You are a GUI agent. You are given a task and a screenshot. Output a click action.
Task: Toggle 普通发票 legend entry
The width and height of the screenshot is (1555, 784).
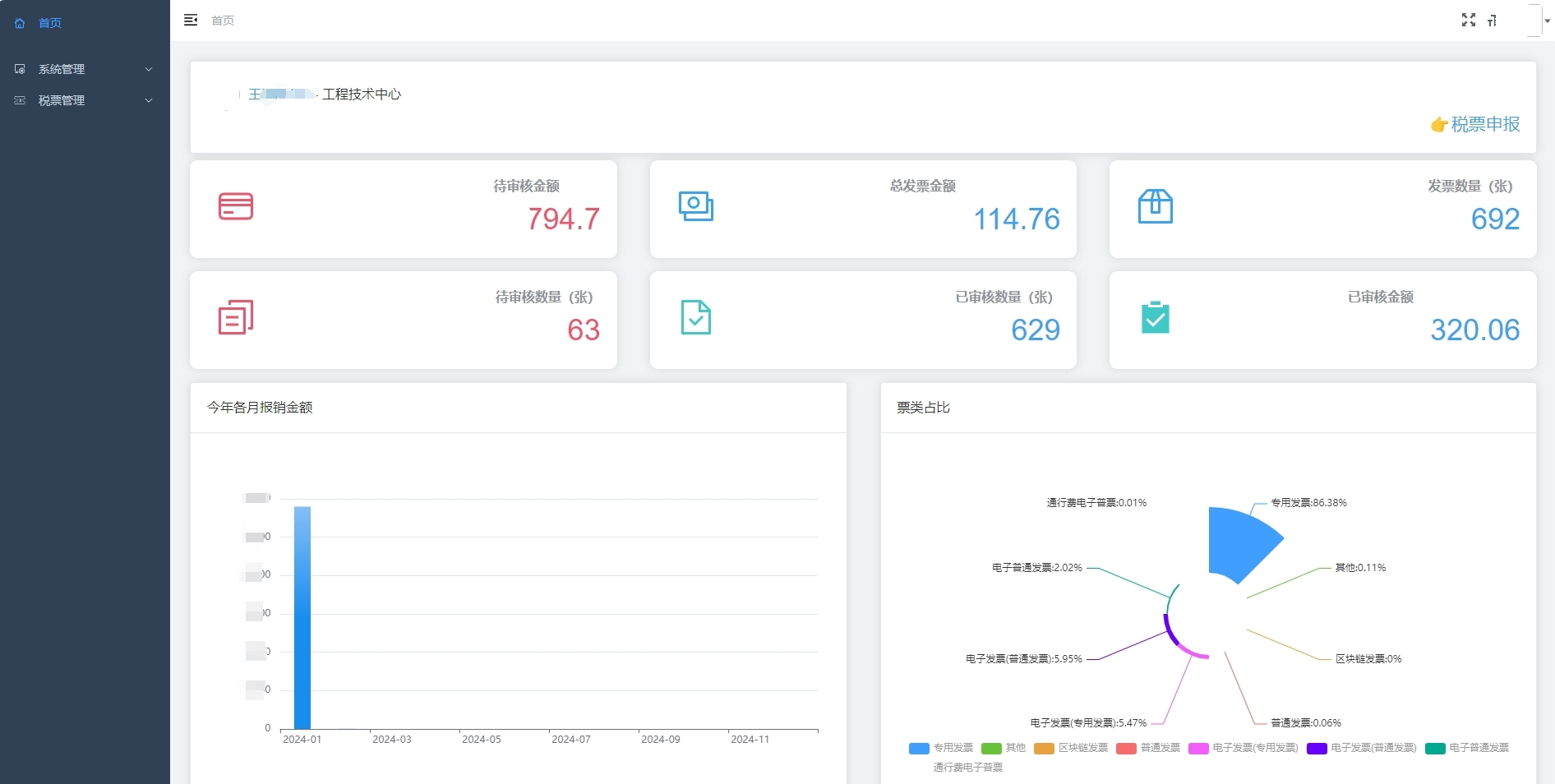coord(1148,748)
